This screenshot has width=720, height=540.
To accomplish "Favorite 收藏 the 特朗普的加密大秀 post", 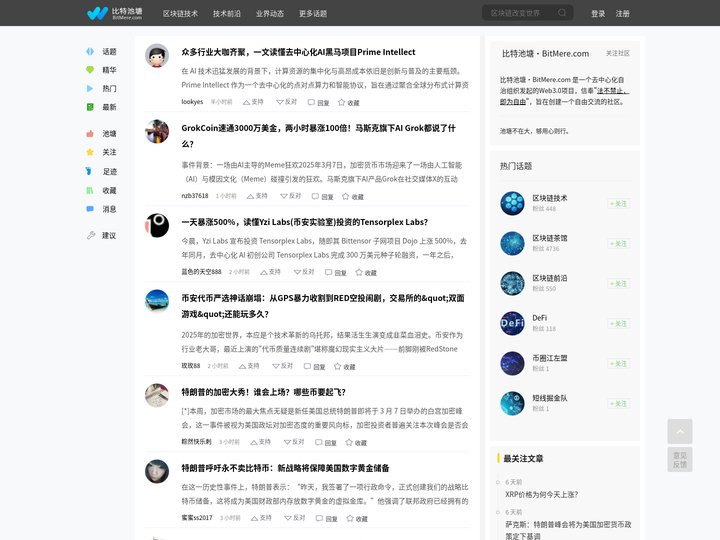I will pyautogui.click(x=356, y=442).
